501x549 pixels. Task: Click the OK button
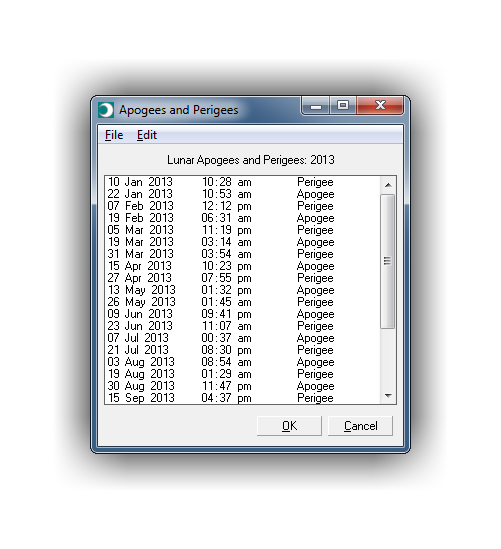289,426
